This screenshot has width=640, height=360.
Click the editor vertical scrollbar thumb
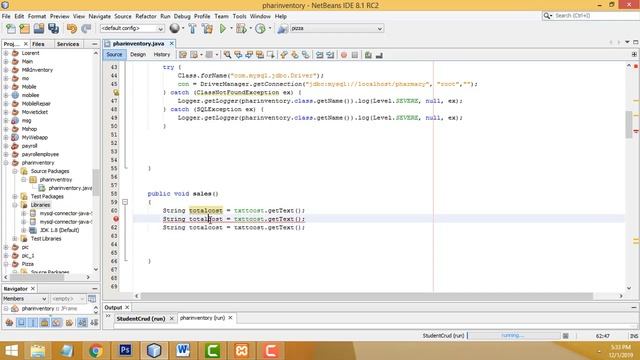pos(629,124)
